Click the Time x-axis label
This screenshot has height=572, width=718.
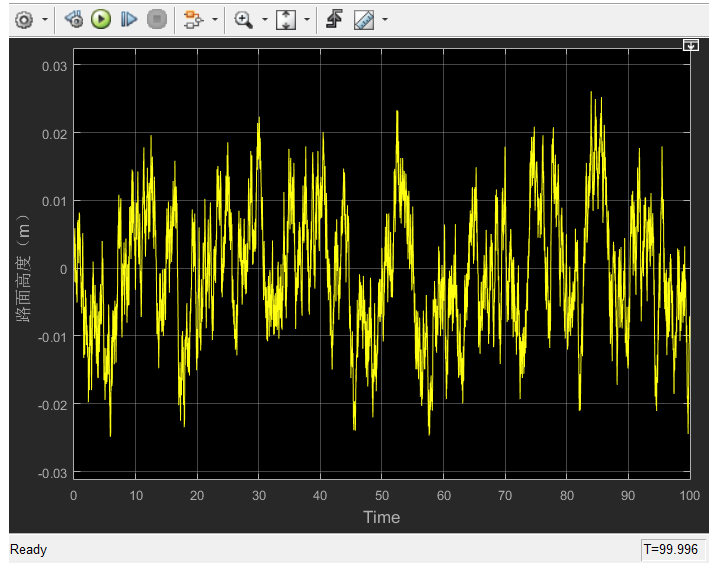pyautogui.click(x=381, y=517)
